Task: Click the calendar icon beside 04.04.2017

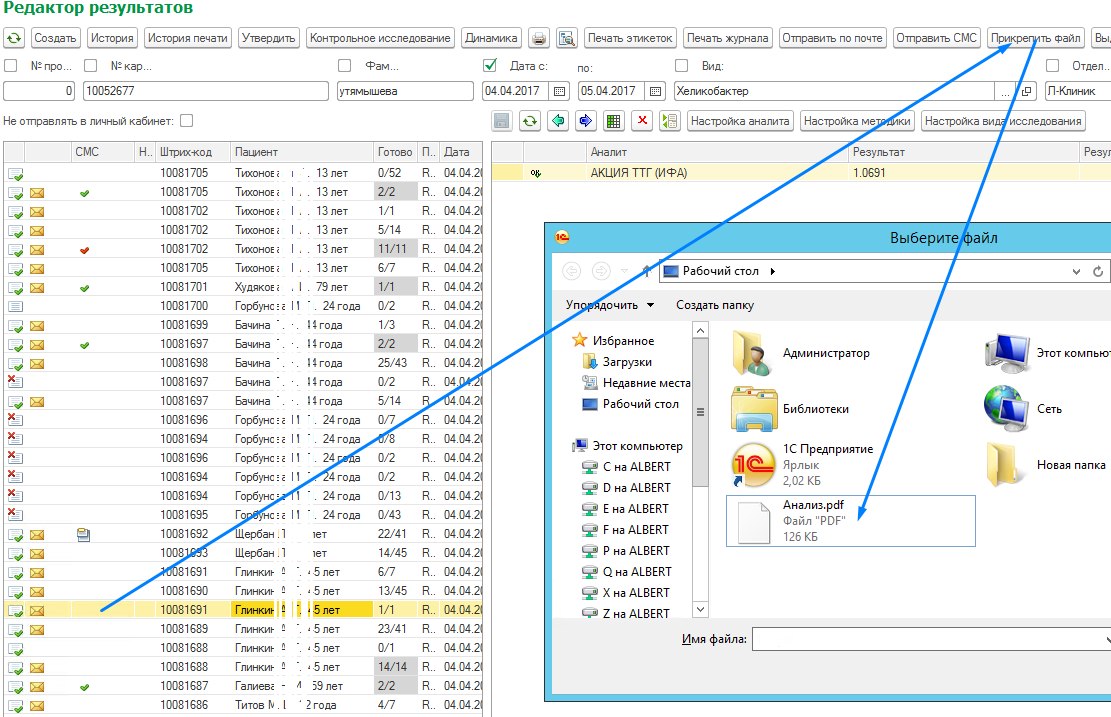Action: [559, 91]
